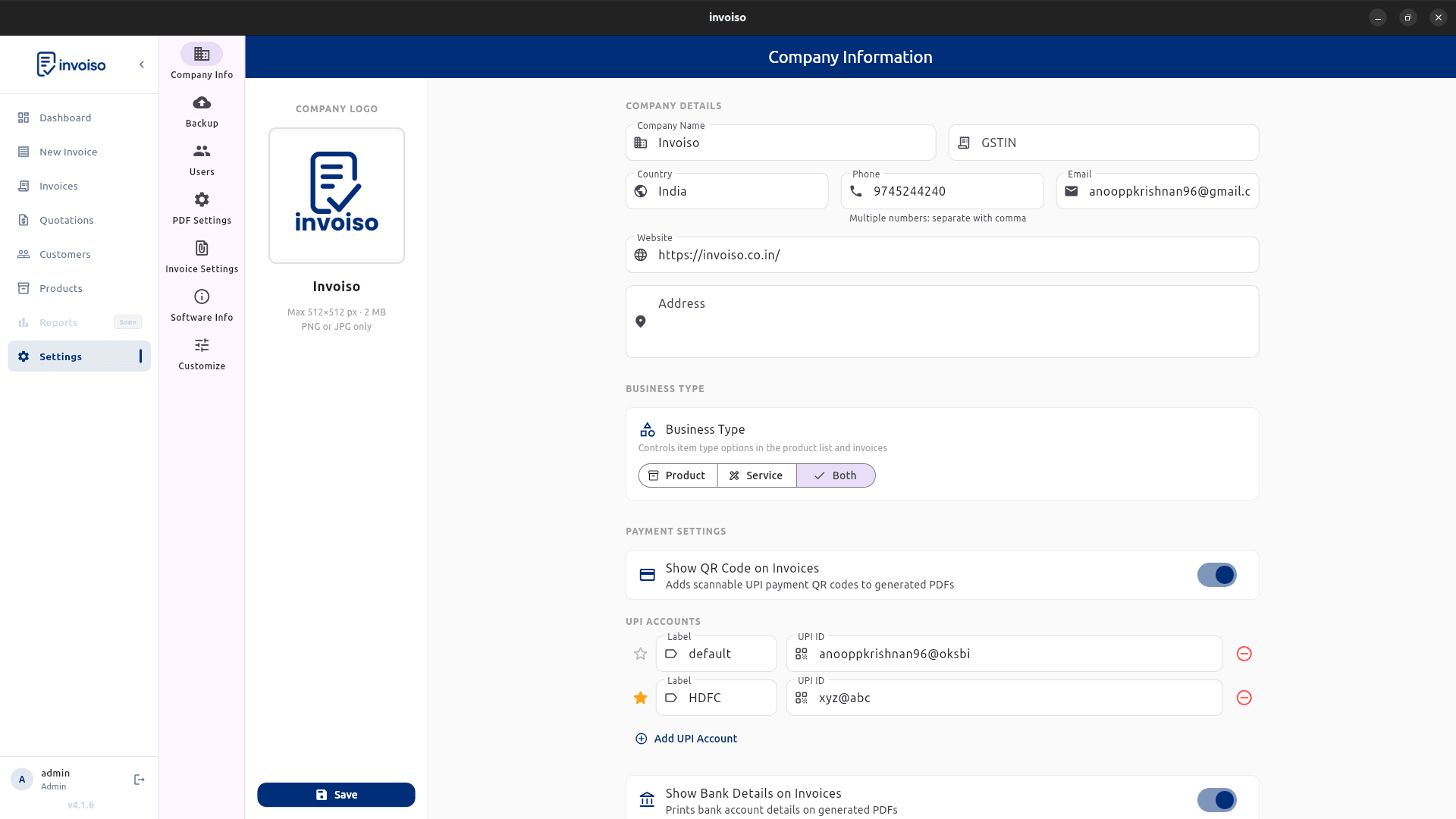This screenshot has width=1456, height=819.
Task: Click the phone handset icon
Action: pos(856,191)
